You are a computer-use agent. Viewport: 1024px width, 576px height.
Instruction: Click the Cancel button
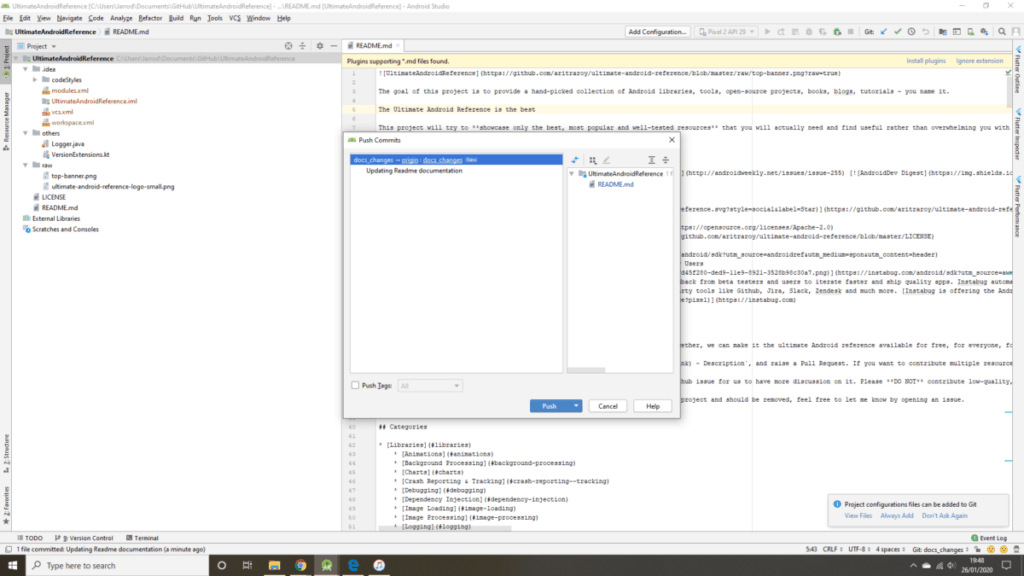pos(606,406)
